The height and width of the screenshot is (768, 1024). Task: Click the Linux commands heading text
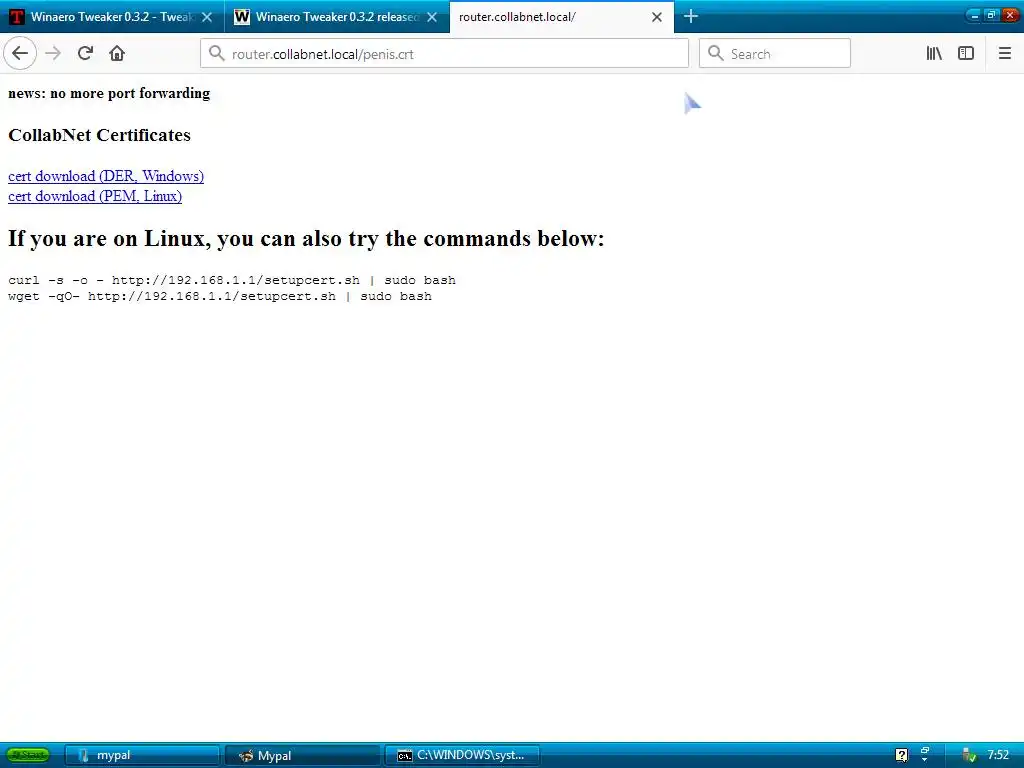click(306, 239)
